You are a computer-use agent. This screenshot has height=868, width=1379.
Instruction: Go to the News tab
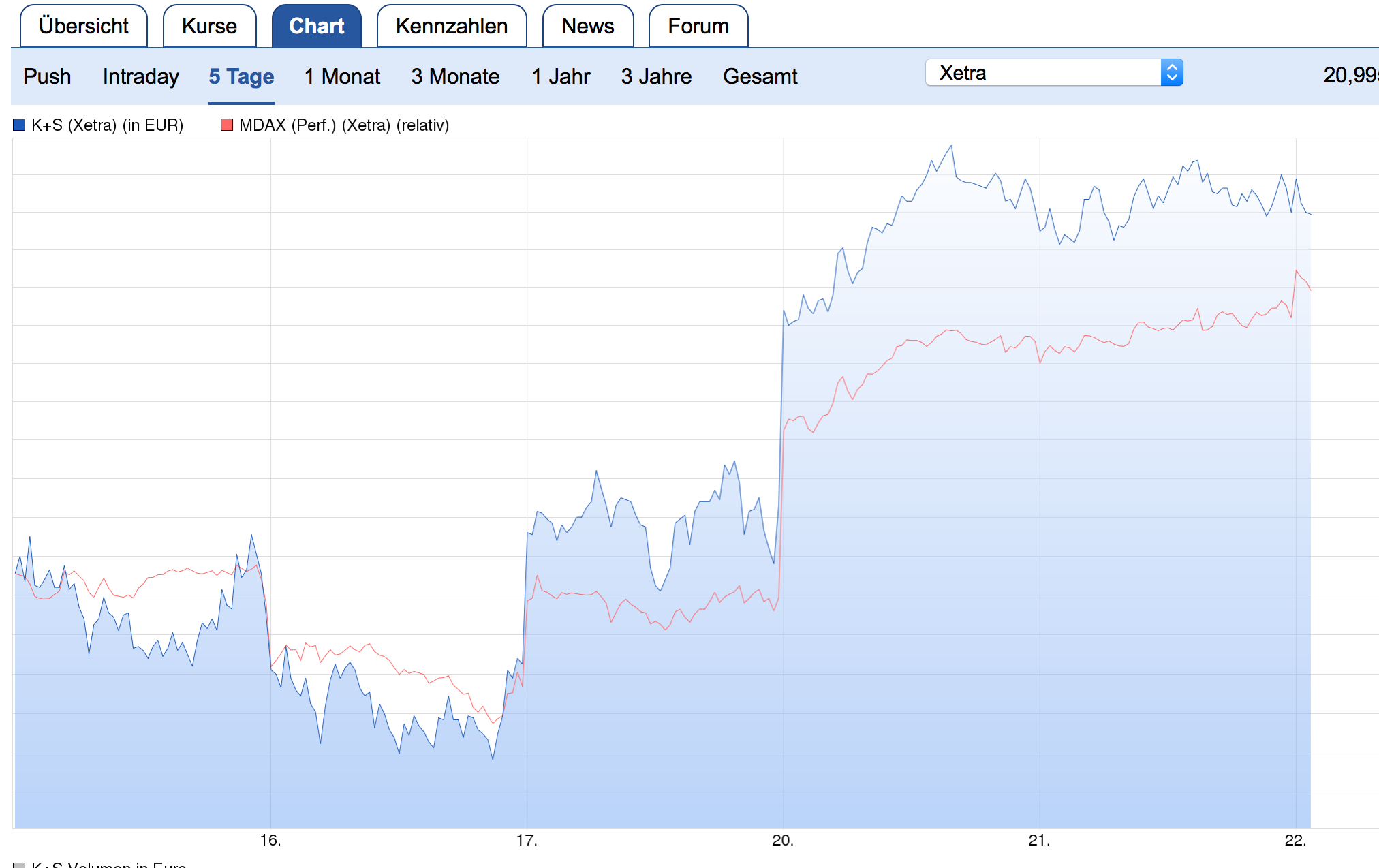(x=587, y=27)
